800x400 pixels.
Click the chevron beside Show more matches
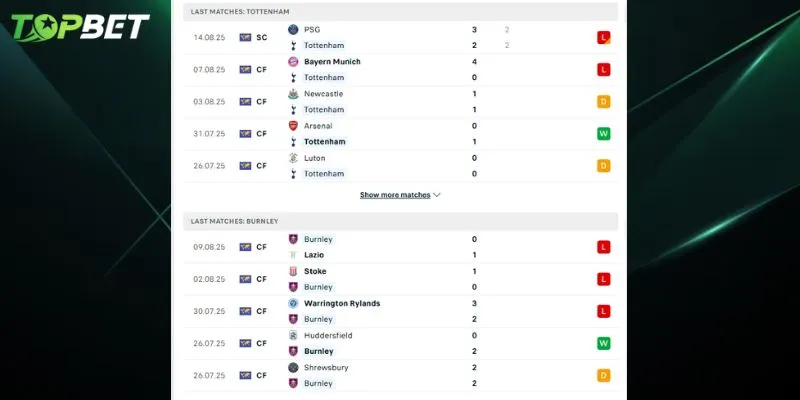coord(437,195)
